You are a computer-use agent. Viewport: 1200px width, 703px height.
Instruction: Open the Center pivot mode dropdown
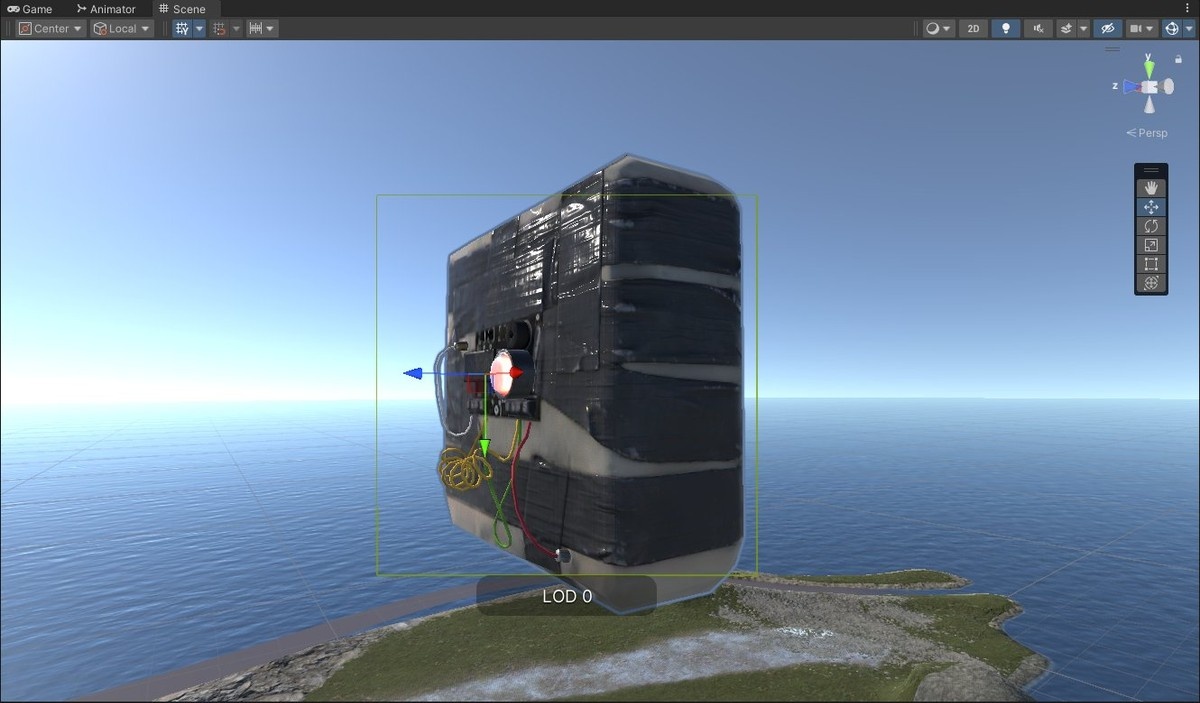coord(50,29)
